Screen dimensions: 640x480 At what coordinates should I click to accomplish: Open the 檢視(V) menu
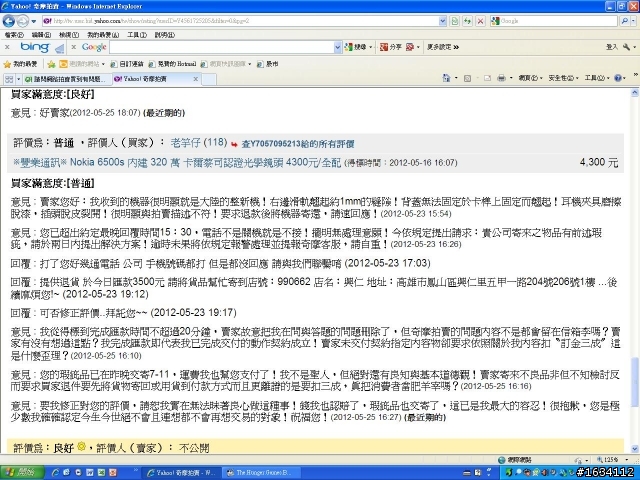[69, 35]
